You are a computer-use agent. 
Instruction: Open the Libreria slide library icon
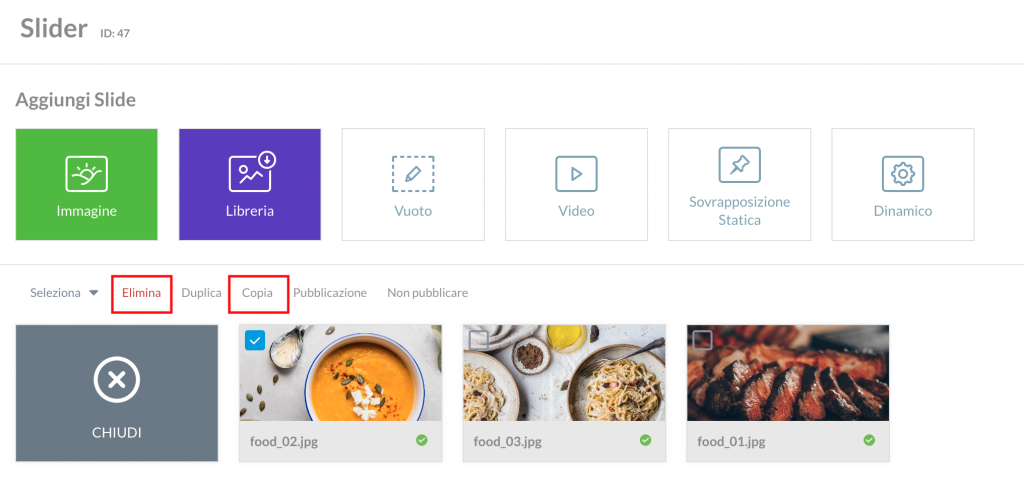(x=253, y=171)
